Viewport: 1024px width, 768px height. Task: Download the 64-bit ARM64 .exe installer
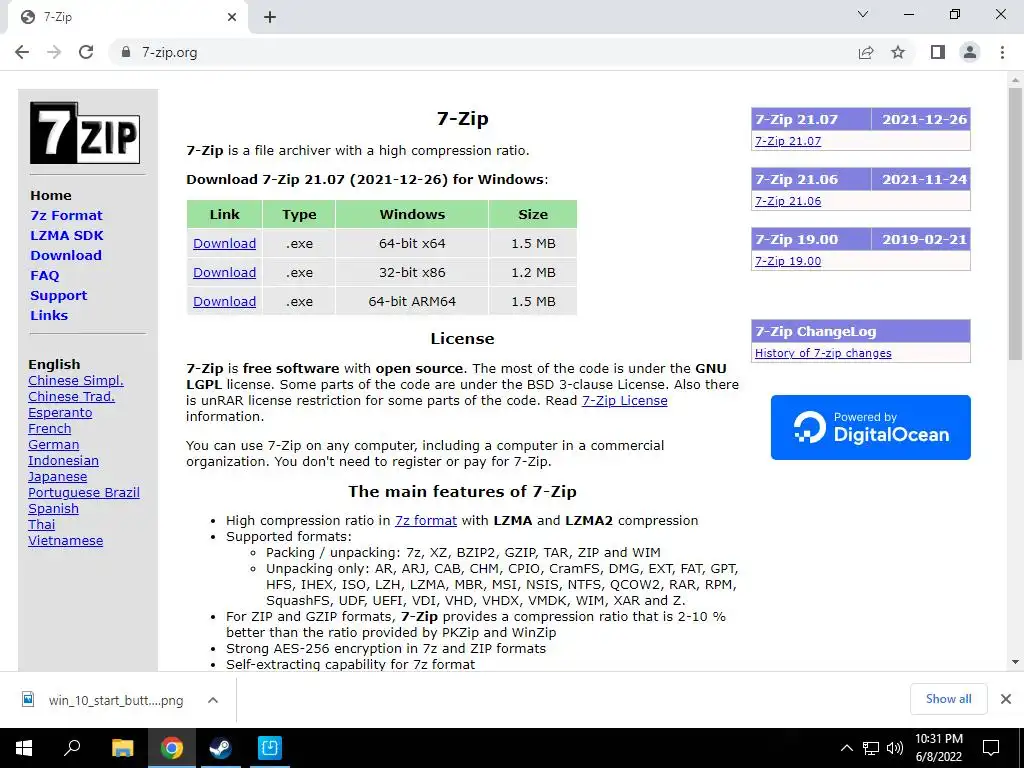224,301
